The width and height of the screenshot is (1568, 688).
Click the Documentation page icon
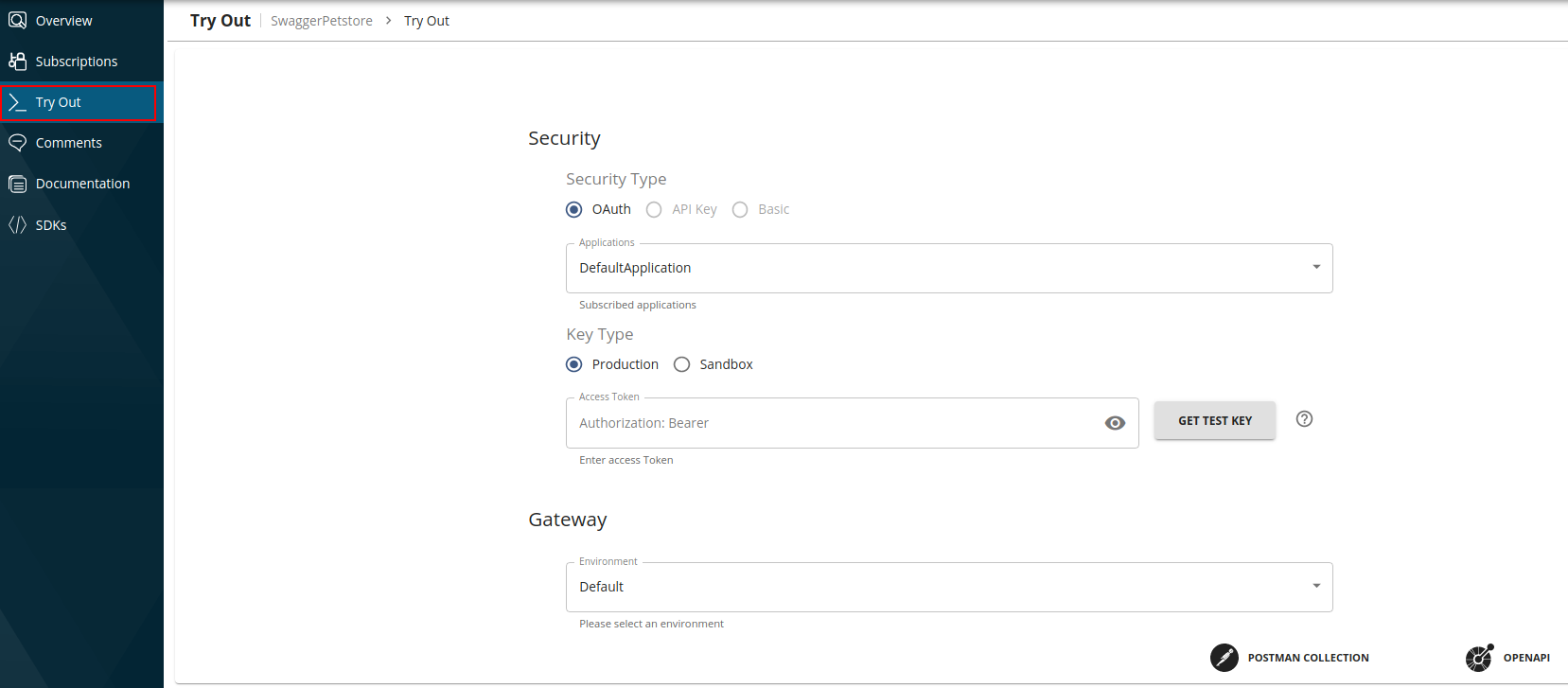[17, 184]
